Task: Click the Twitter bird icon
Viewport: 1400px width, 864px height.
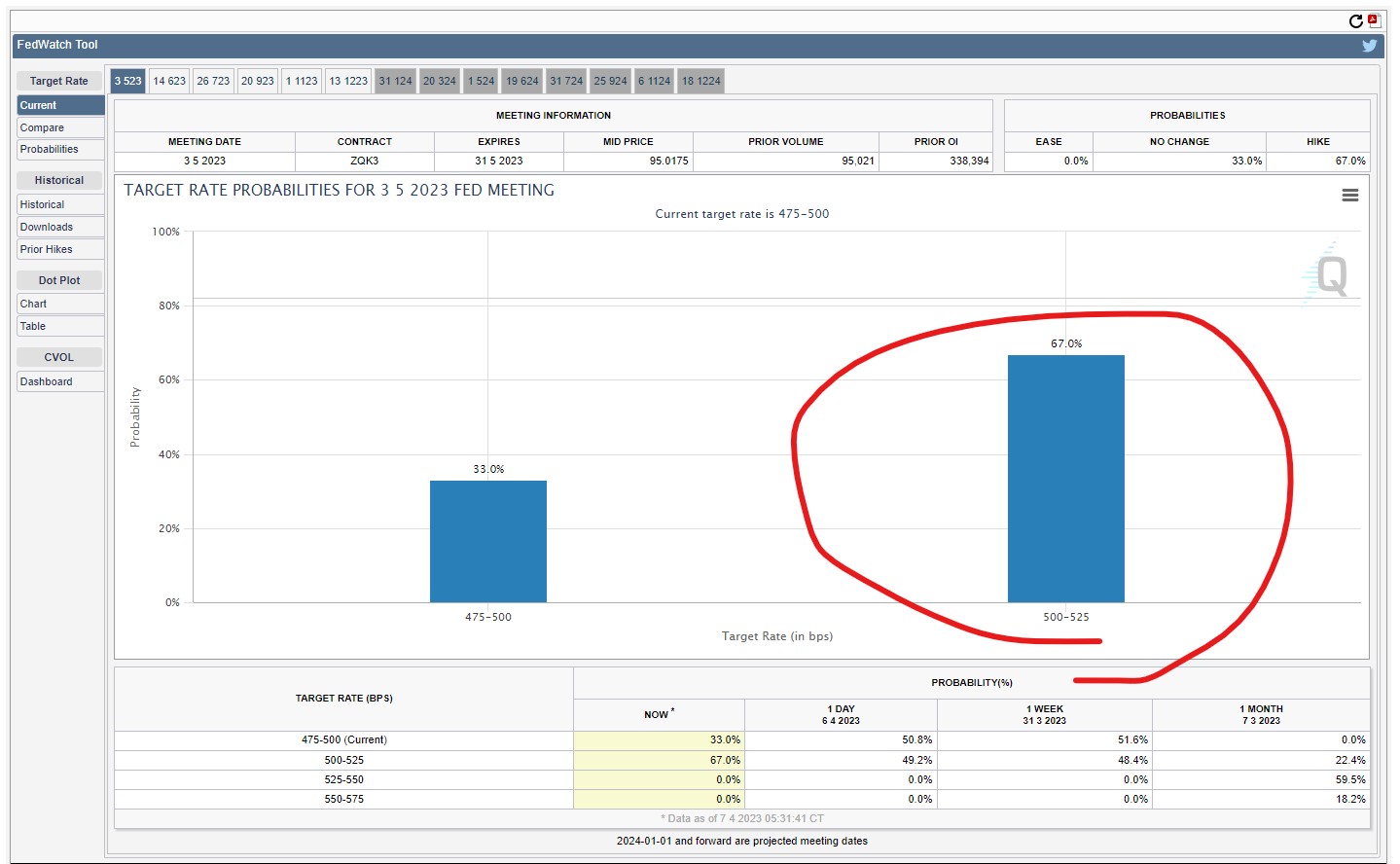Action: (1369, 45)
